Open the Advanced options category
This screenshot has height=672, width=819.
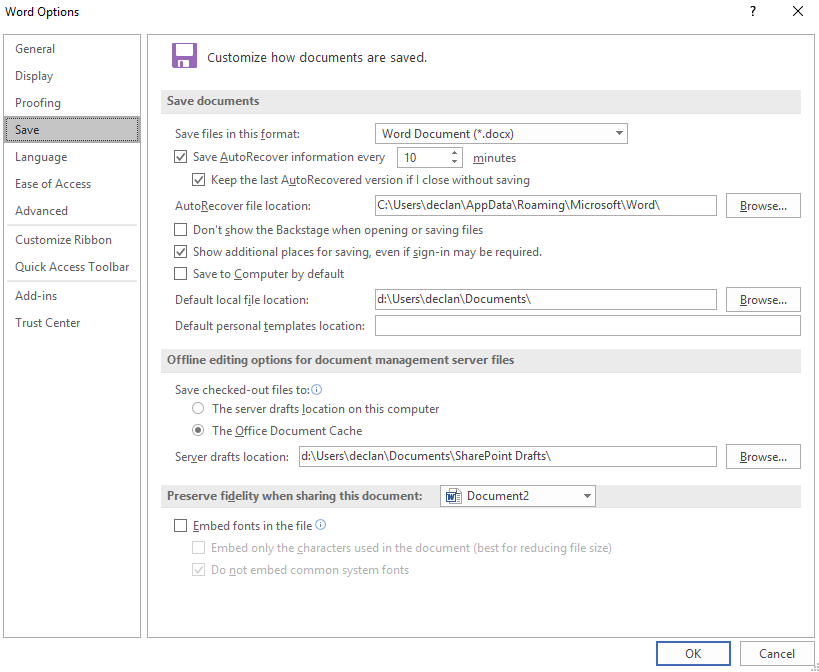coord(42,211)
